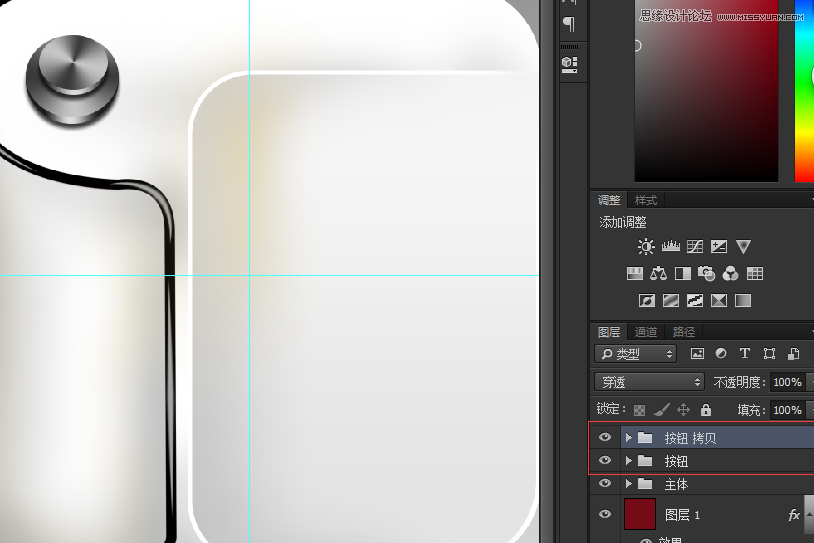Filter layers by shape layers
Screen dimensions: 814x543
(769, 354)
